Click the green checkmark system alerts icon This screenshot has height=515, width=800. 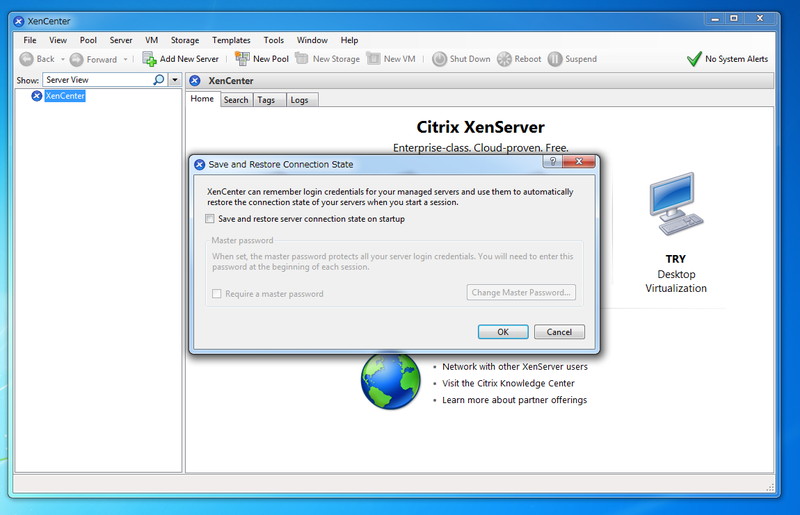pyautogui.click(x=694, y=59)
